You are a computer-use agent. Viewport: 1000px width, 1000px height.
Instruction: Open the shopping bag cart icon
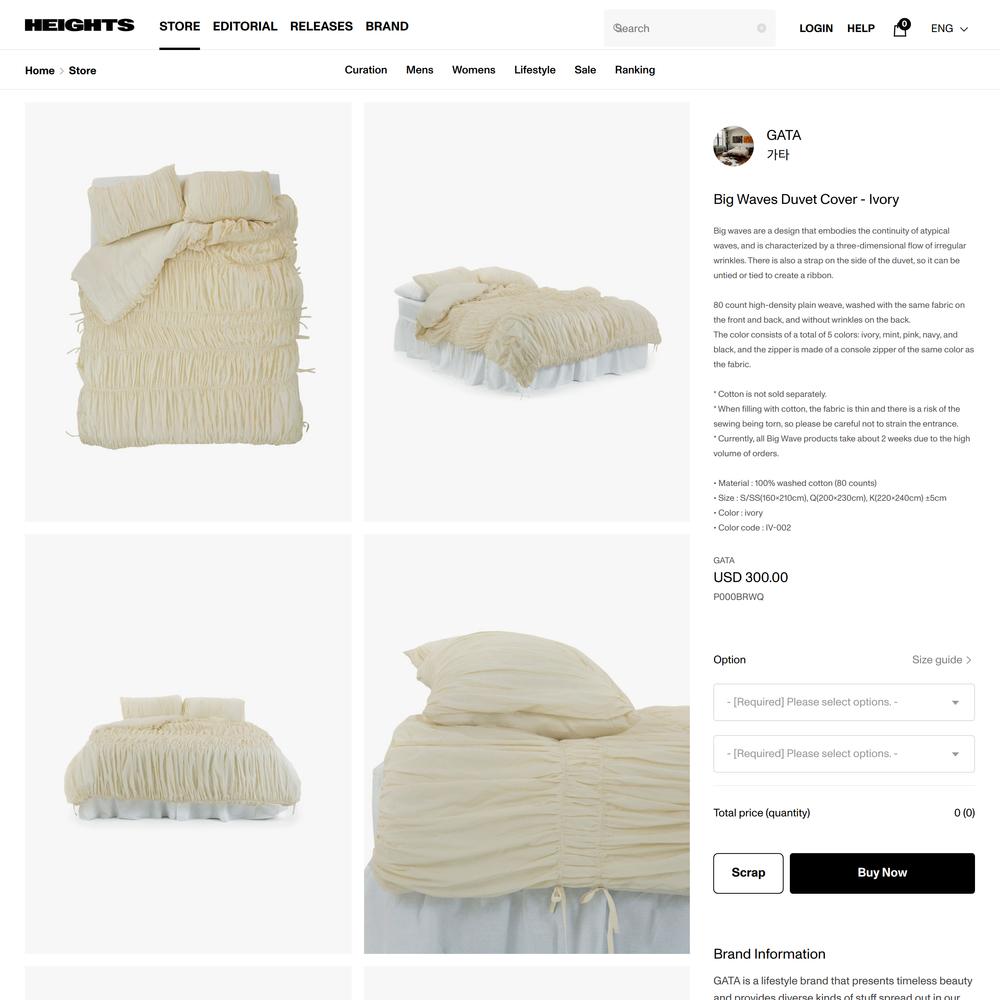(901, 28)
